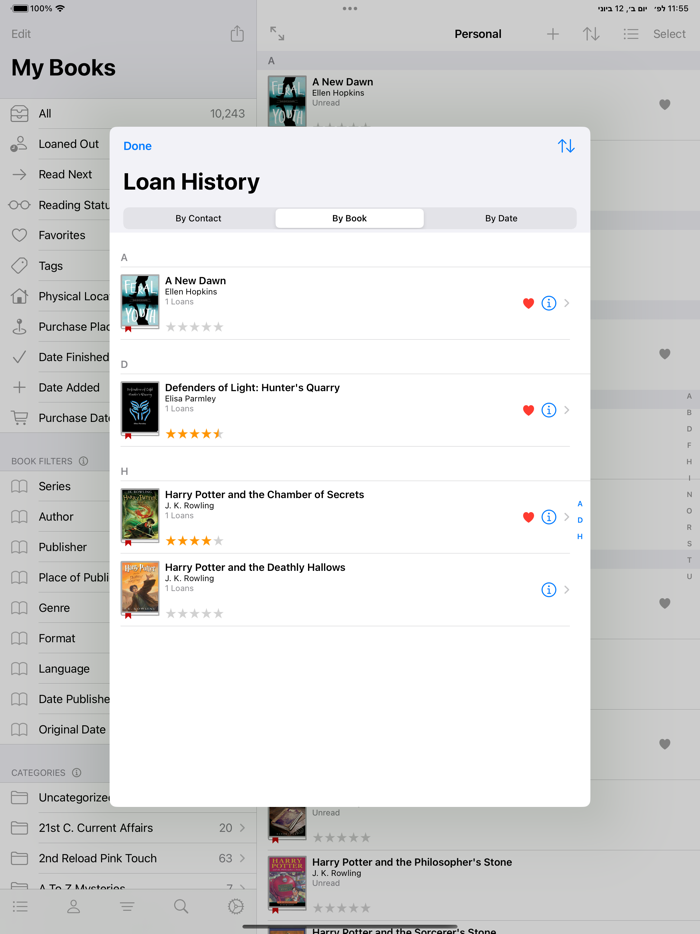The height and width of the screenshot is (934, 700).
Task: Jump to letter T in background index
Action: pos(689,560)
